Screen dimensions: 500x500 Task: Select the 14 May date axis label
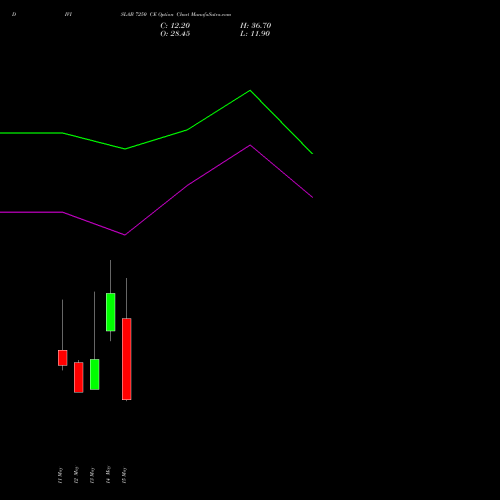[108, 475]
